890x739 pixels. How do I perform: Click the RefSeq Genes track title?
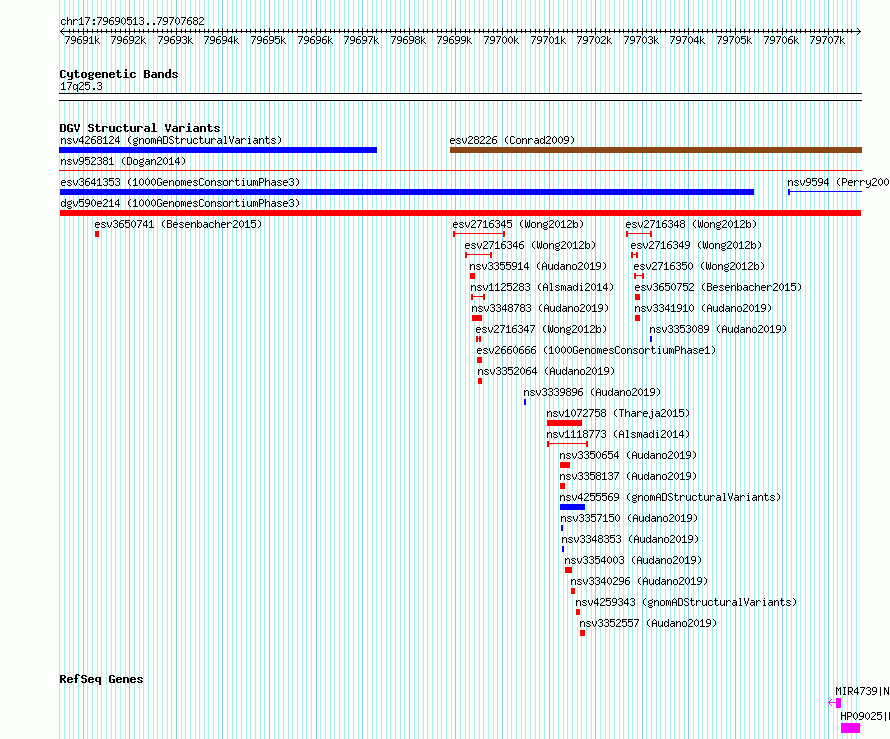101,679
